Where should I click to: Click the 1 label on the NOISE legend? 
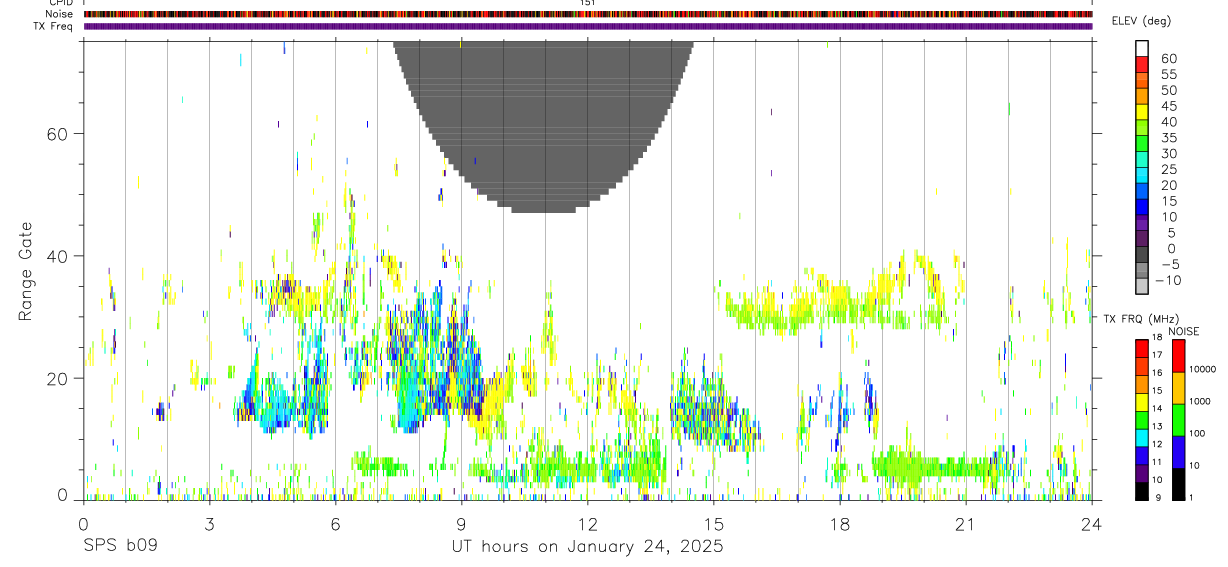tap(1193, 497)
